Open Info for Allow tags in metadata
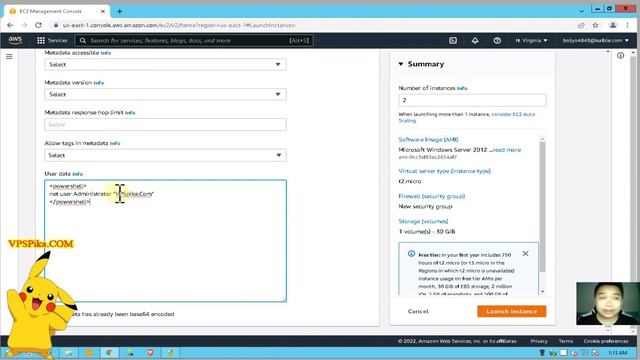The image size is (640, 360). [115, 143]
